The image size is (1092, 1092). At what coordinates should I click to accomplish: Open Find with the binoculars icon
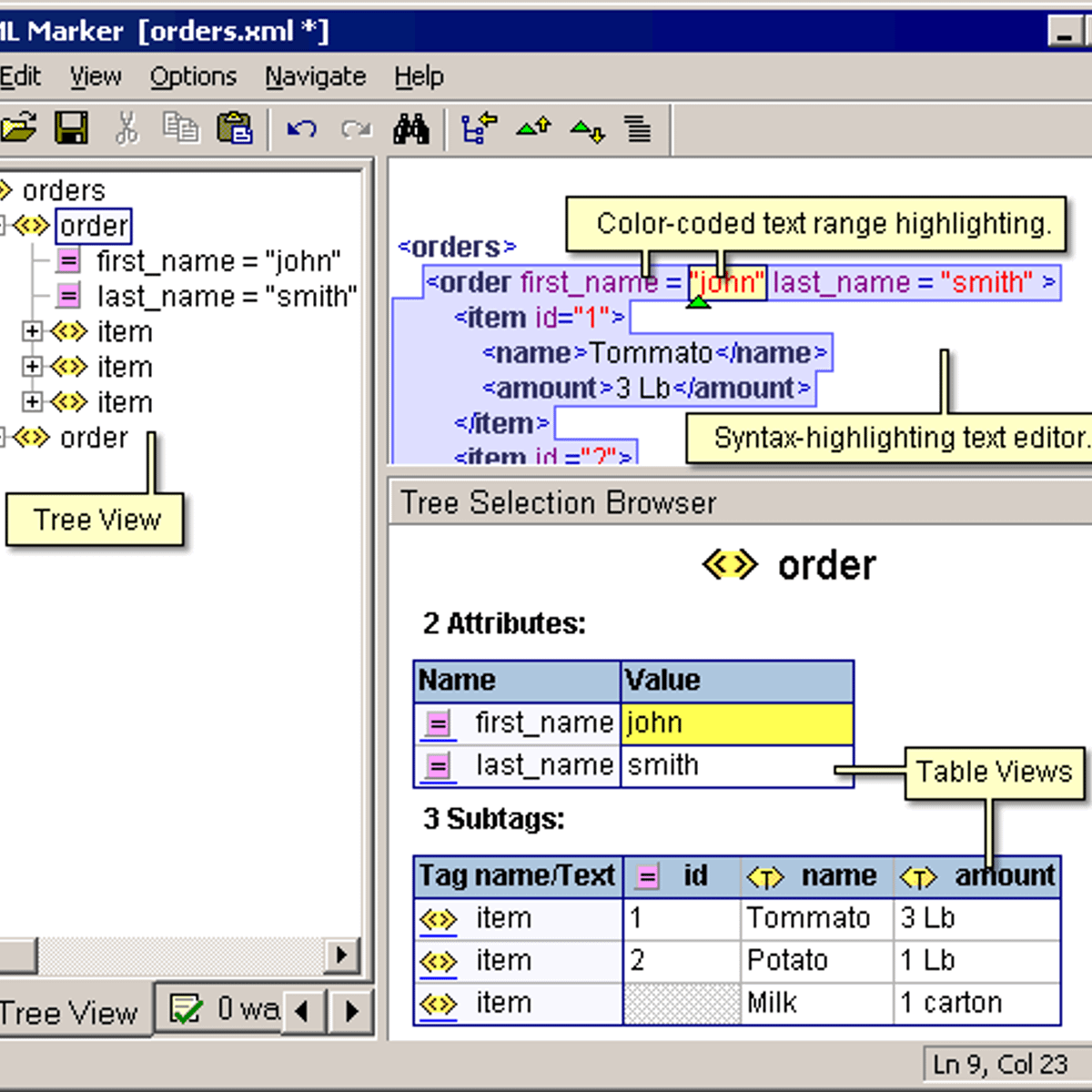[410, 129]
